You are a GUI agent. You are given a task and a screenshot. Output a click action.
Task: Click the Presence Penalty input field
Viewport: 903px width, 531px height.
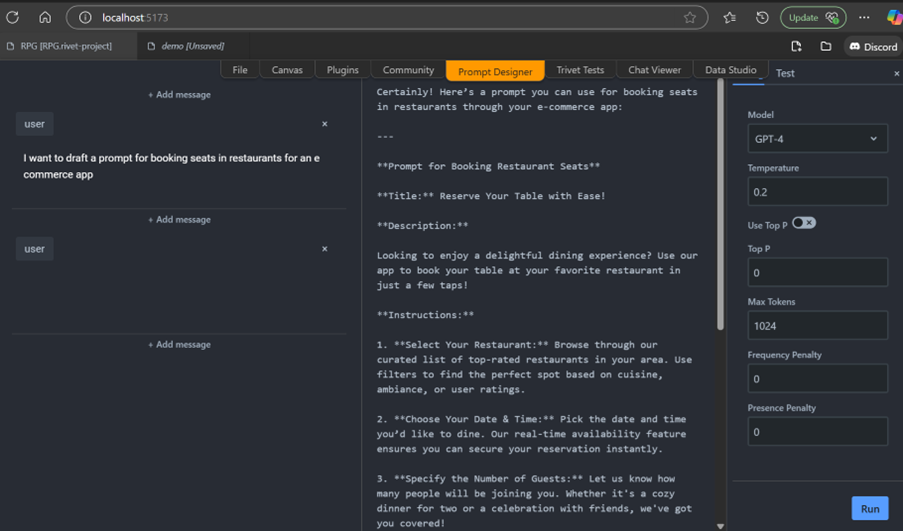pyautogui.click(x=817, y=432)
